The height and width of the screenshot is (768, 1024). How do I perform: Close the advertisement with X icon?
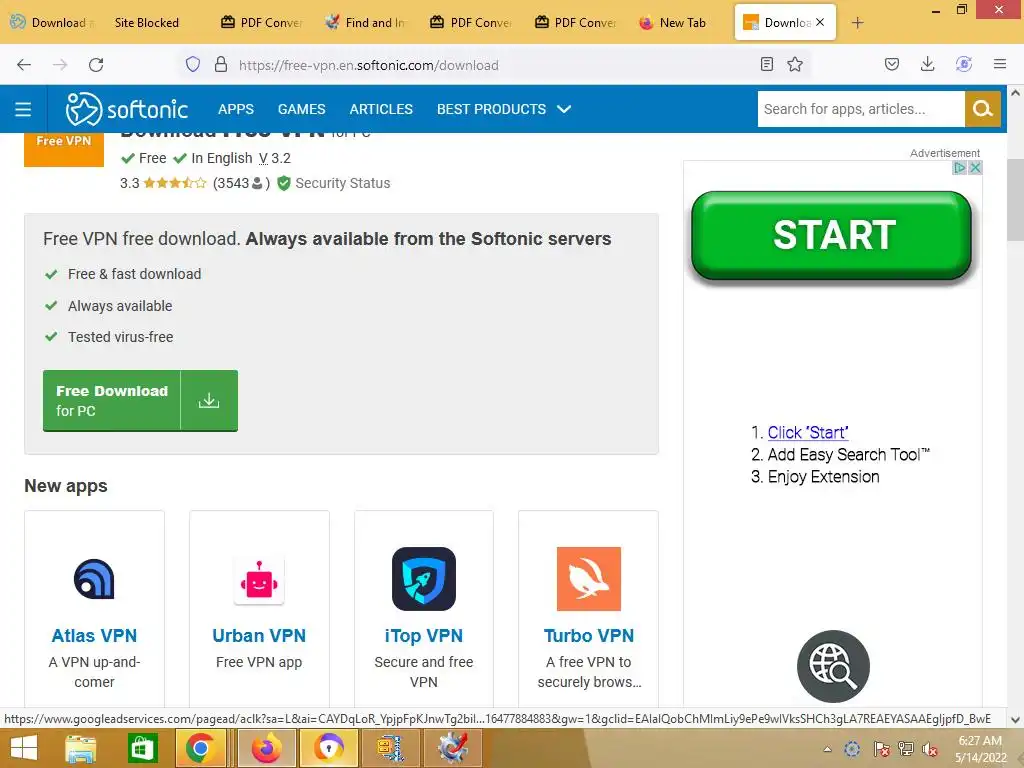(975, 168)
